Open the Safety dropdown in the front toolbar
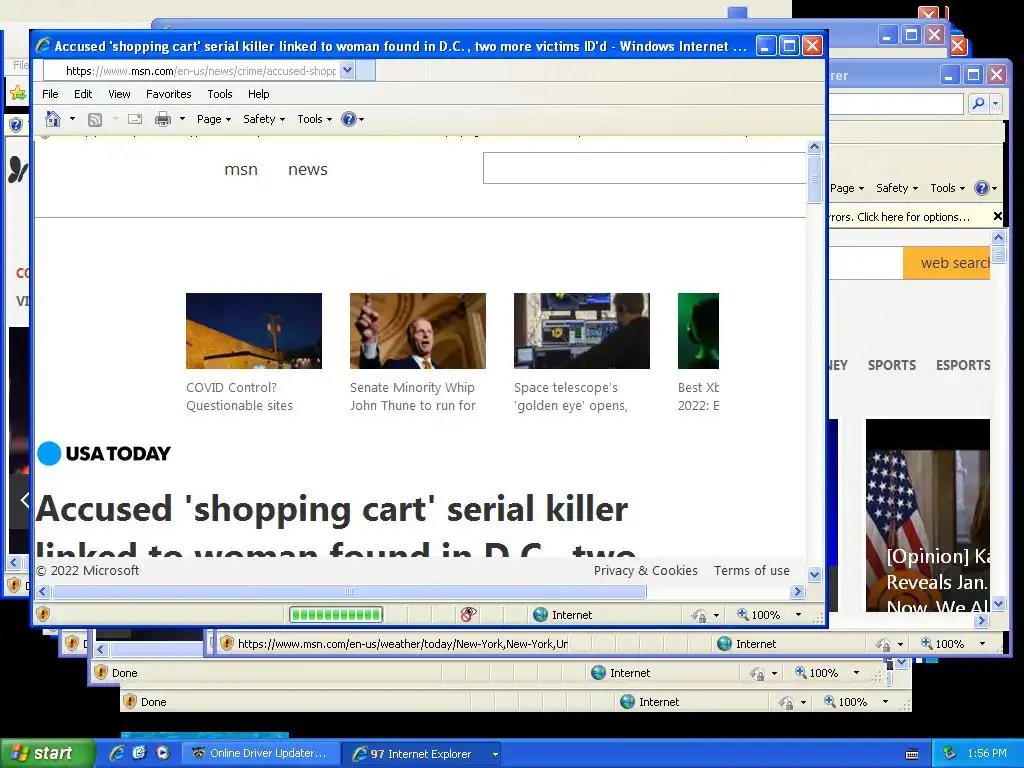The height and width of the screenshot is (768, 1024). (x=264, y=119)
